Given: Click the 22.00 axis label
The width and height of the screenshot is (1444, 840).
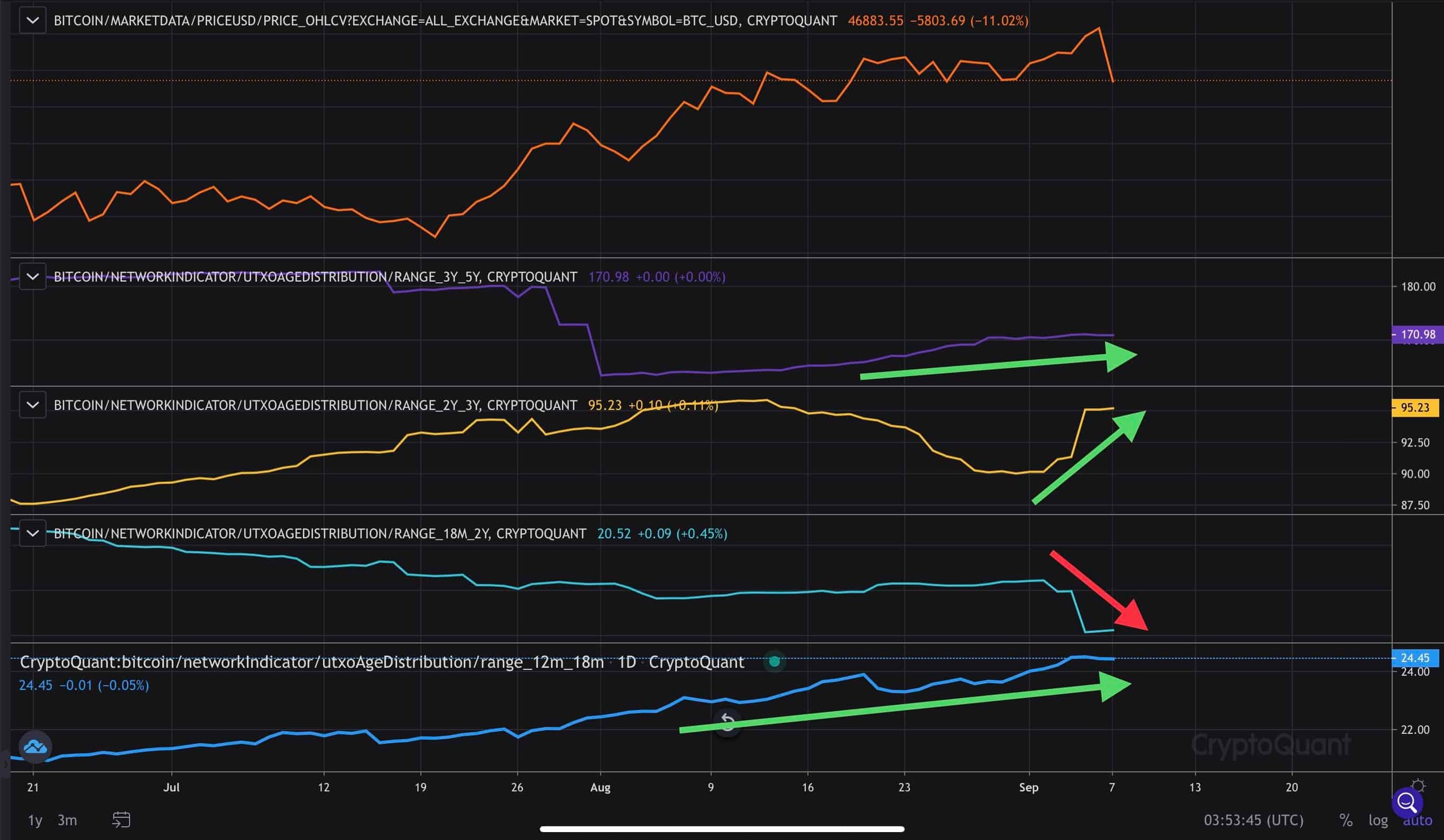Looking at the screenshot, I should tap(1415, 730).
